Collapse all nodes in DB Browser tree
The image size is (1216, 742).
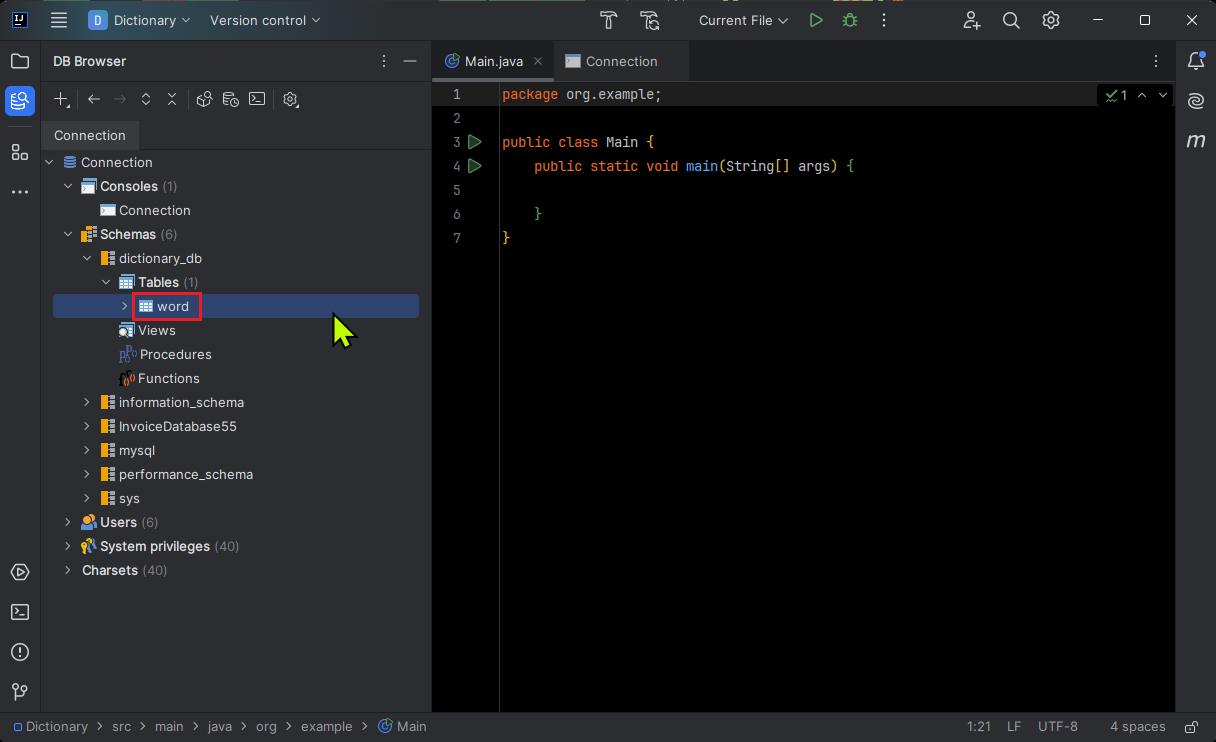point(171,99)
